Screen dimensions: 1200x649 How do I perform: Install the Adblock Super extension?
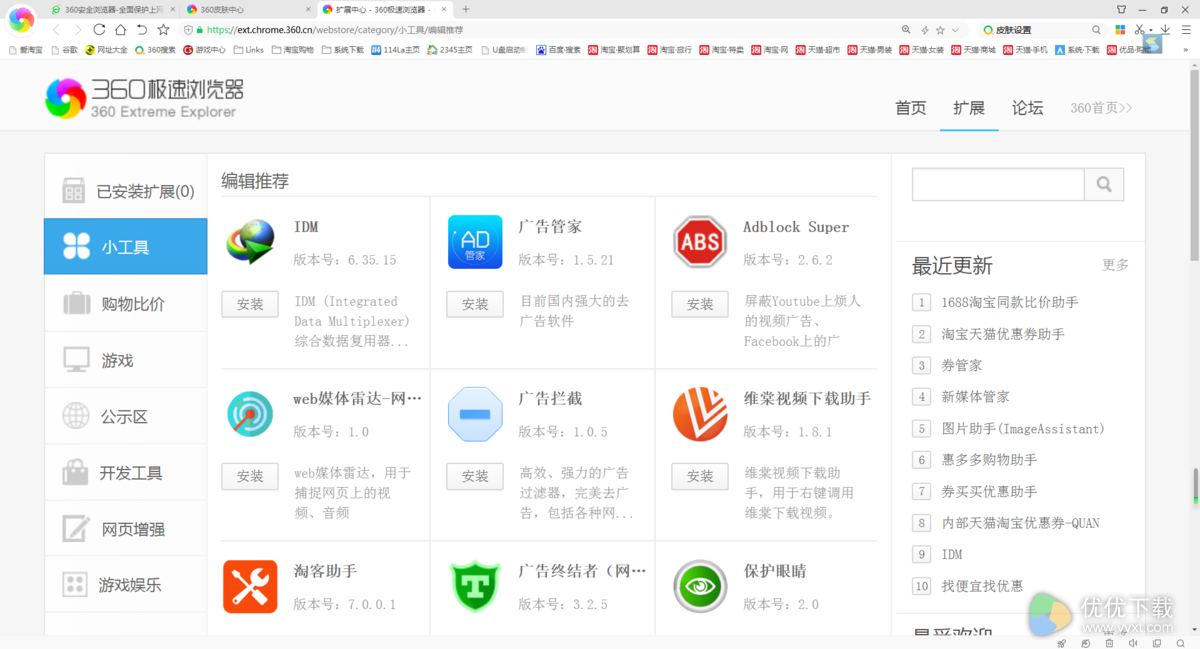(700, 304)
